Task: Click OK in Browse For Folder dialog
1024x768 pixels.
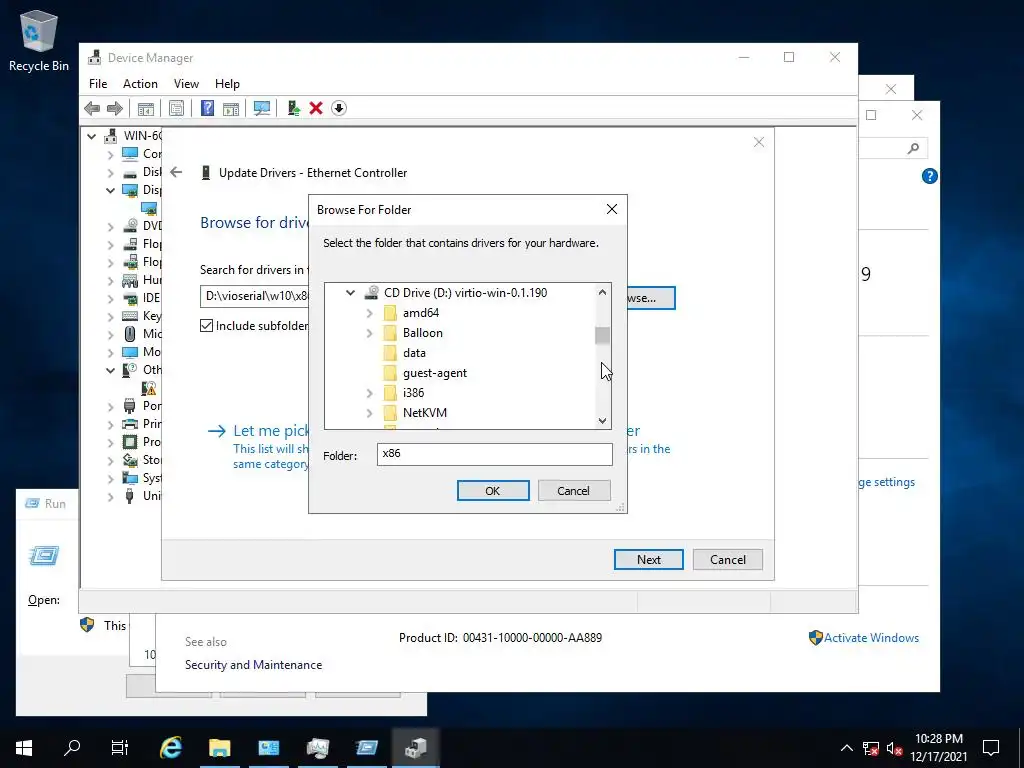Action: pos(493,490)
